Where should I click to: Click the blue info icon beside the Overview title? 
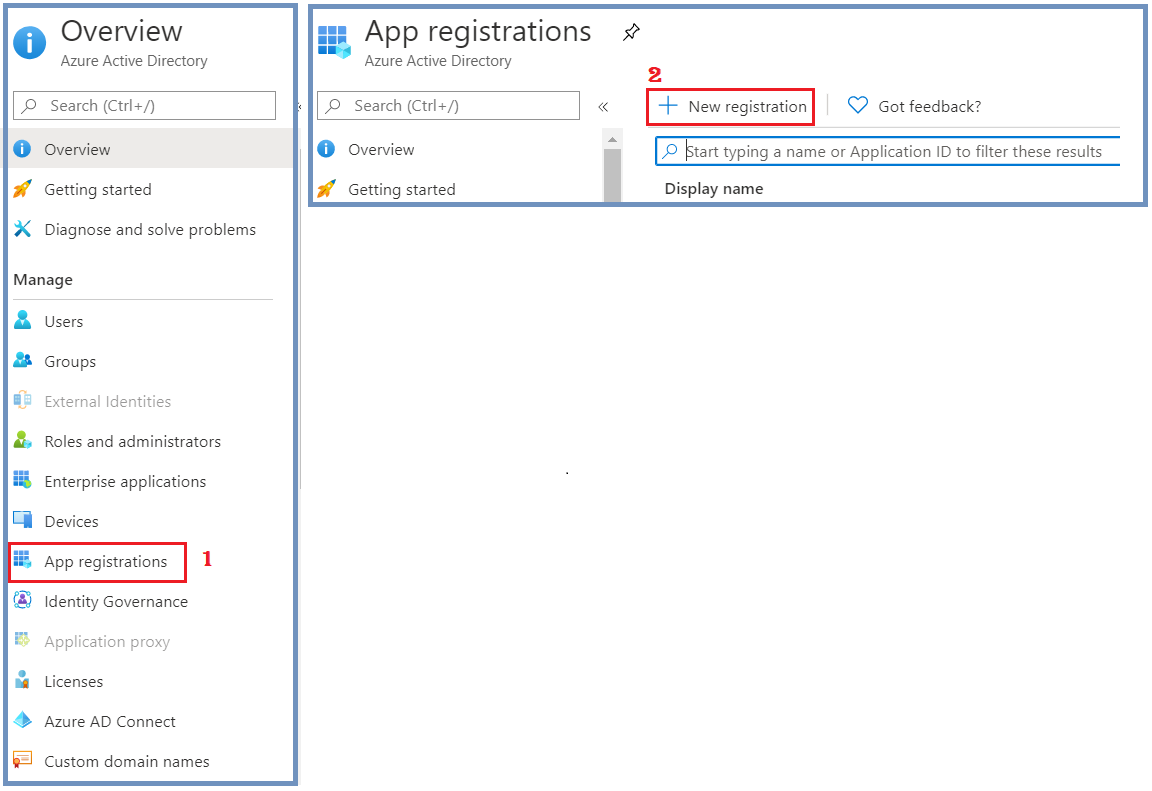point(29,42)
